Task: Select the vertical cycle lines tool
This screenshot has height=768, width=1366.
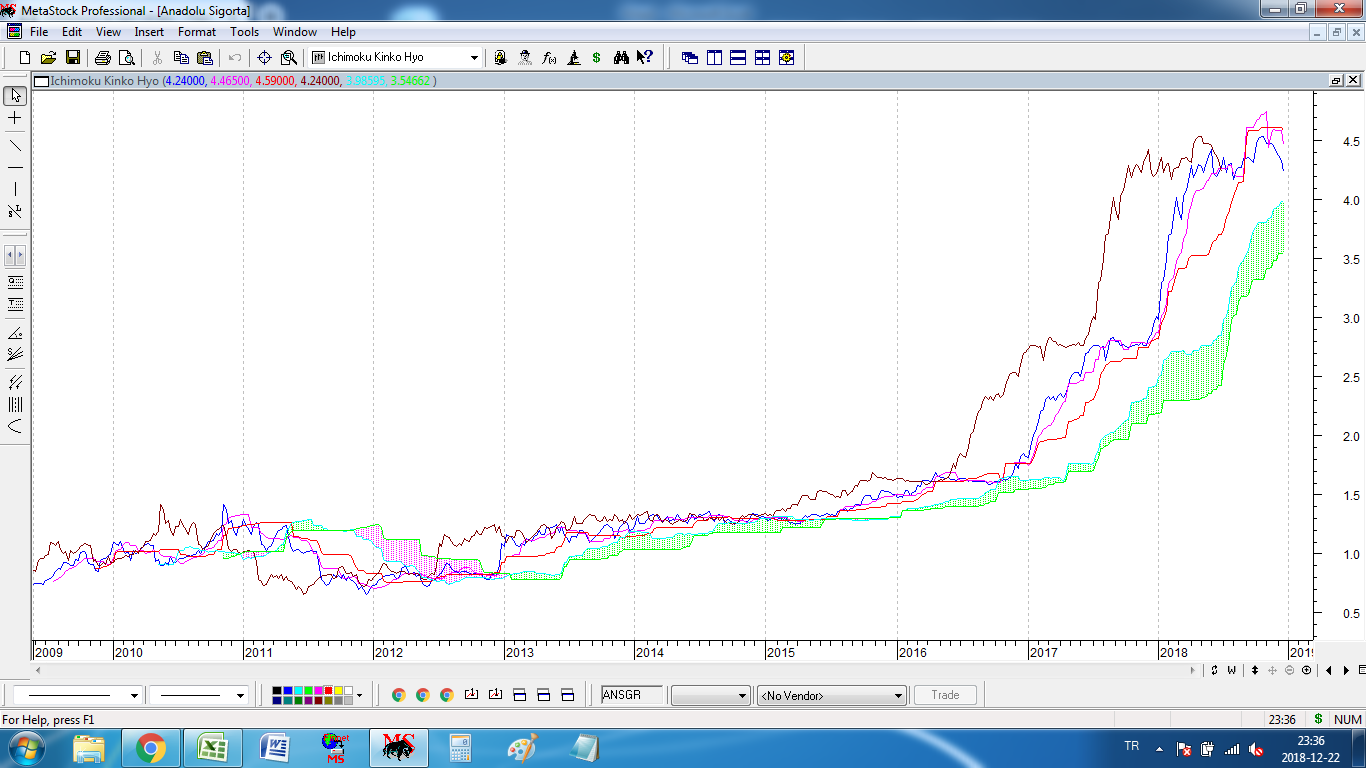Action: point(15,404)
